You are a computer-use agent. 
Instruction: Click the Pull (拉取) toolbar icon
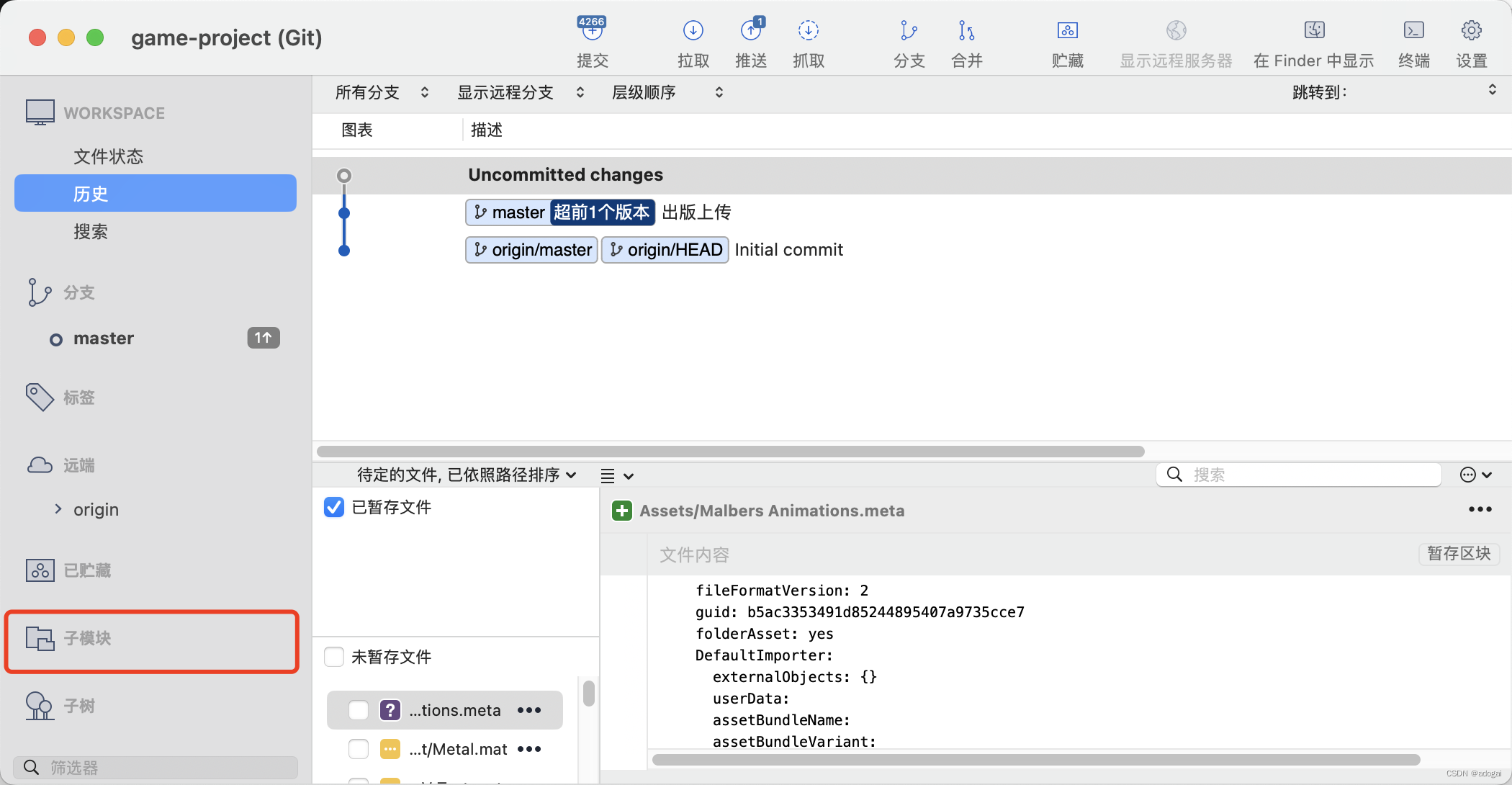[693, 30]
